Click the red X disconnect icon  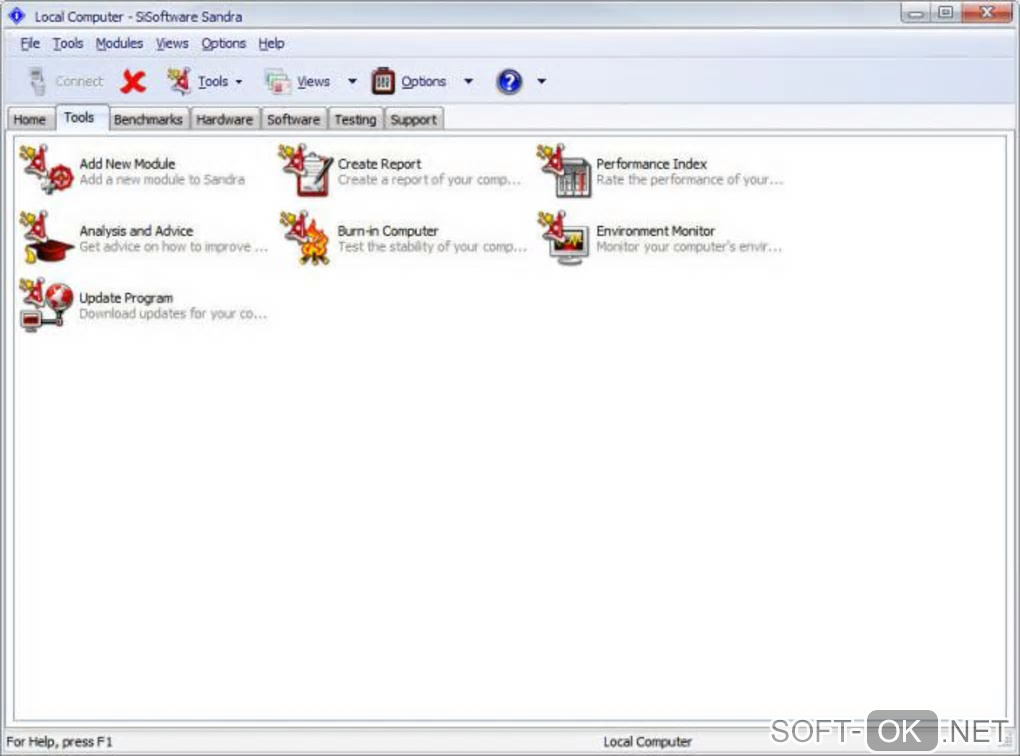pyautogui.click(x=133, y=81)
